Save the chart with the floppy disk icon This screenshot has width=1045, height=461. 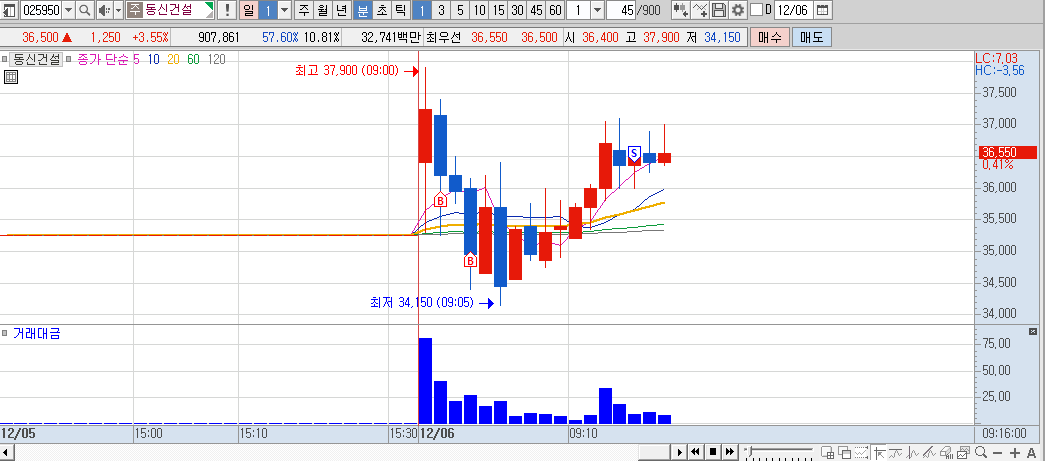[x=718, y=9]
